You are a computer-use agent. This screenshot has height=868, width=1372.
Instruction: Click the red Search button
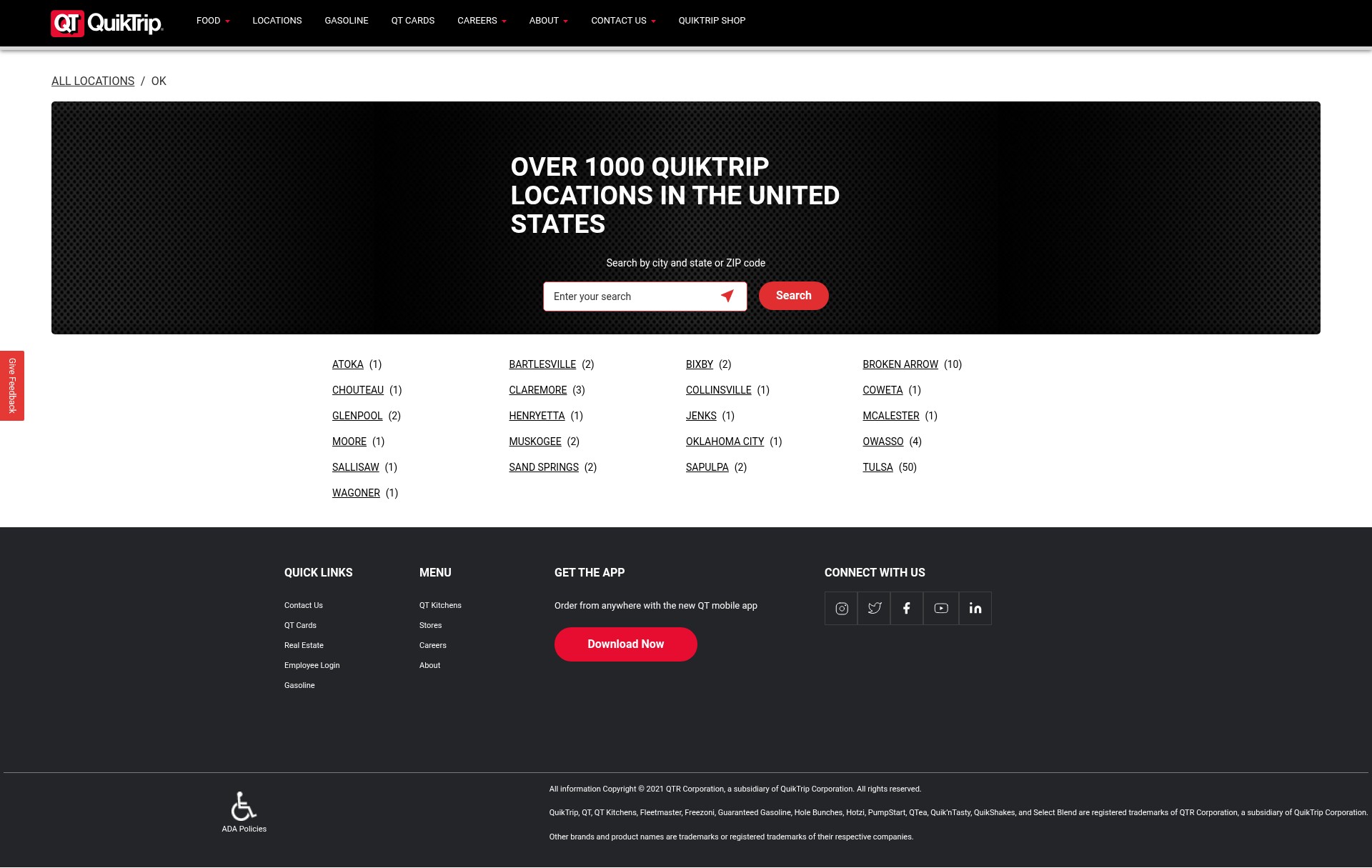tap(793, 296)
